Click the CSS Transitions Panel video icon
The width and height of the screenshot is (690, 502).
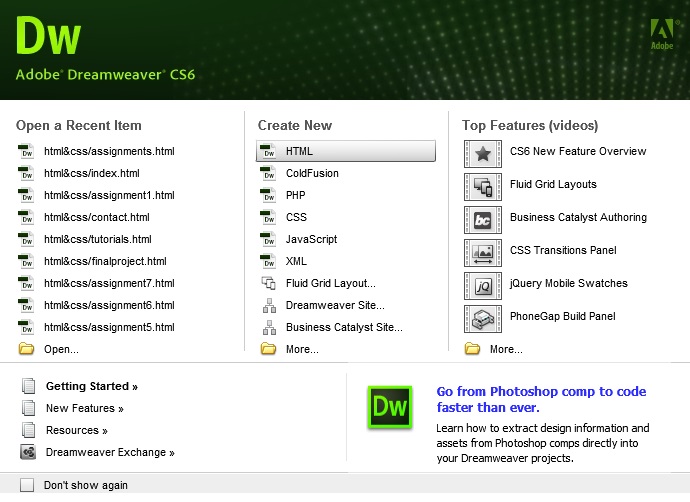pos(483,253)
